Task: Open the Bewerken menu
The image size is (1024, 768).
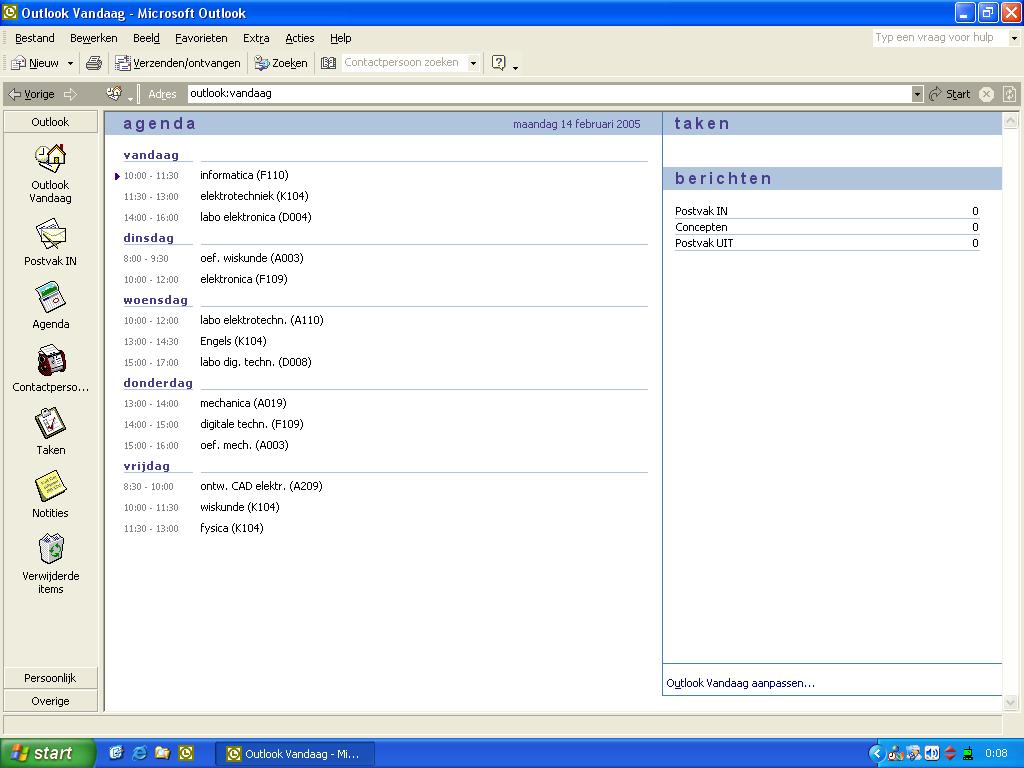Action: [93, 38]
